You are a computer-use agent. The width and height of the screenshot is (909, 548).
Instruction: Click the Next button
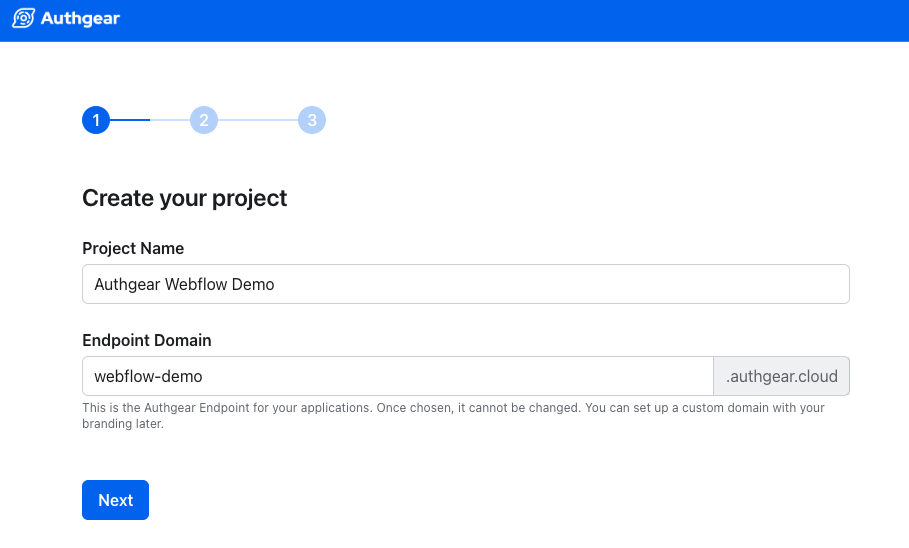[x=115, y=500]
